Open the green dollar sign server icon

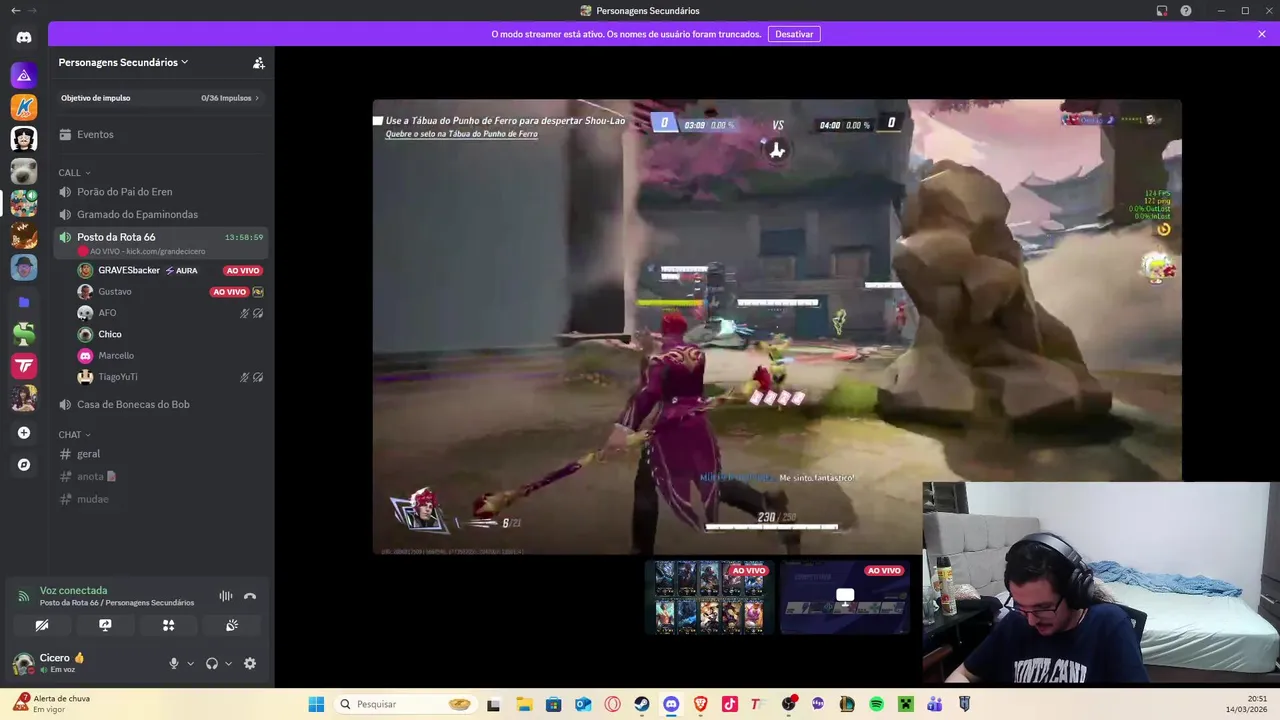coord(24,333)
